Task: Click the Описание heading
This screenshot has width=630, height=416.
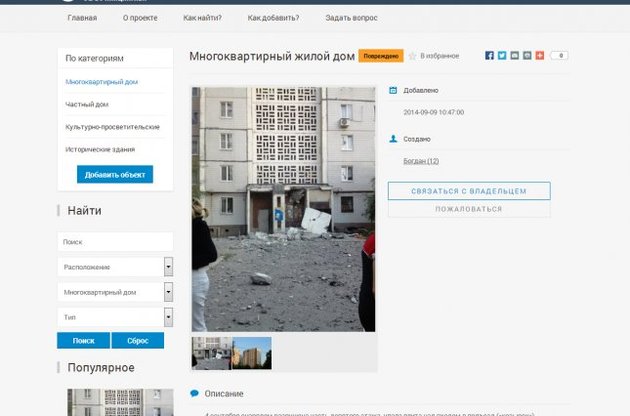Action: point(224,393)
